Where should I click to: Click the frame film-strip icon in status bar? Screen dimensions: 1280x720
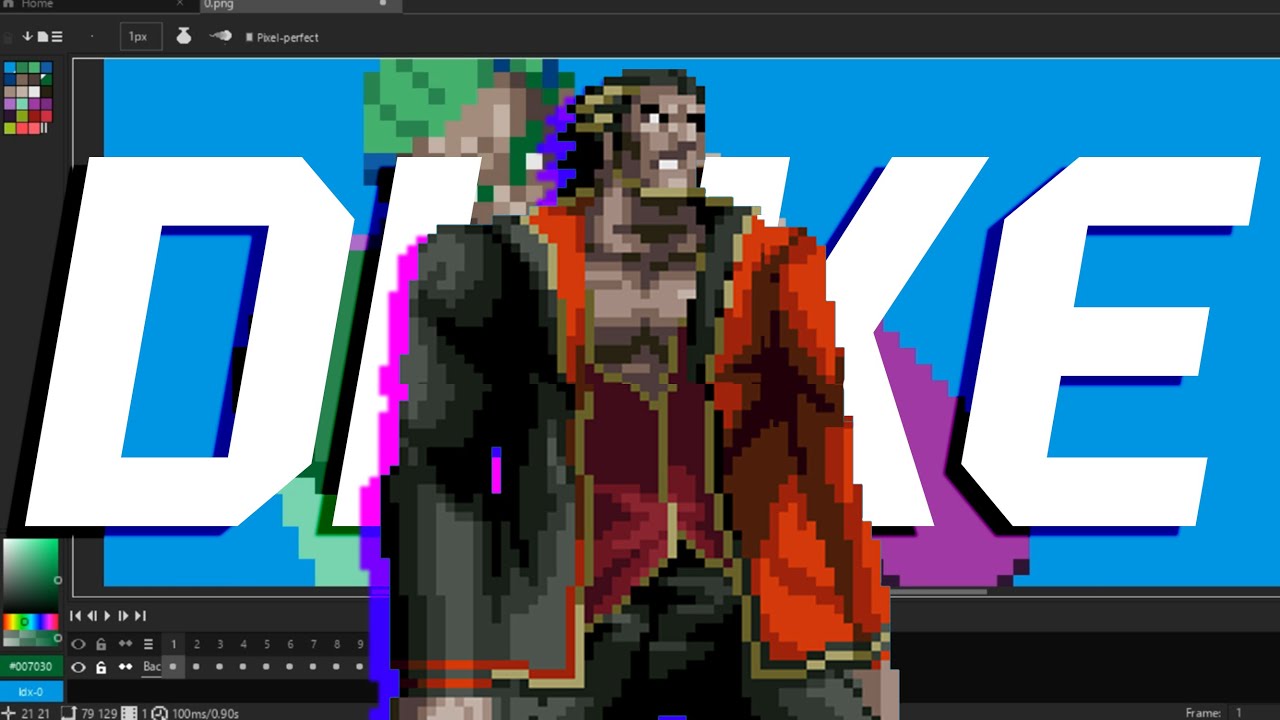130,714
